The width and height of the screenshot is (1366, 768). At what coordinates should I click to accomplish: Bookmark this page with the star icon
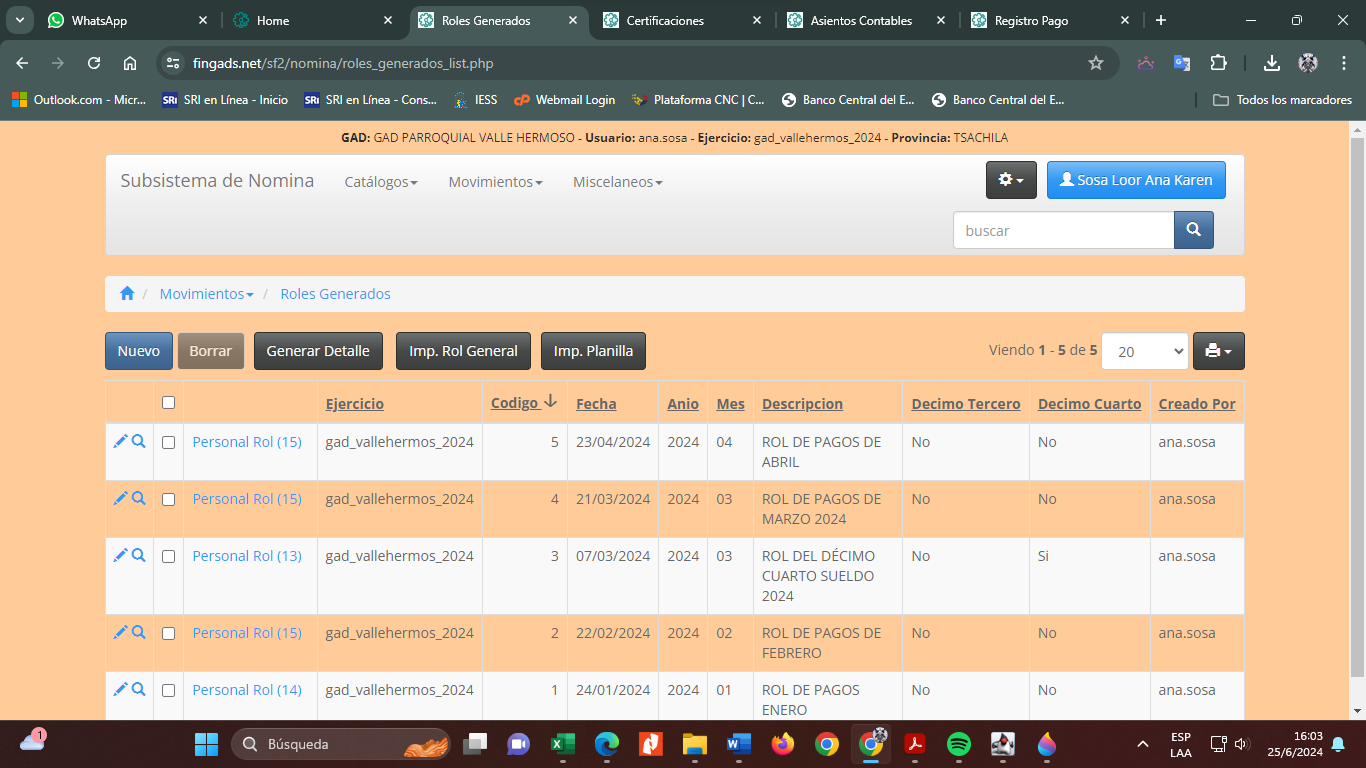click(x=1096, y=63)
